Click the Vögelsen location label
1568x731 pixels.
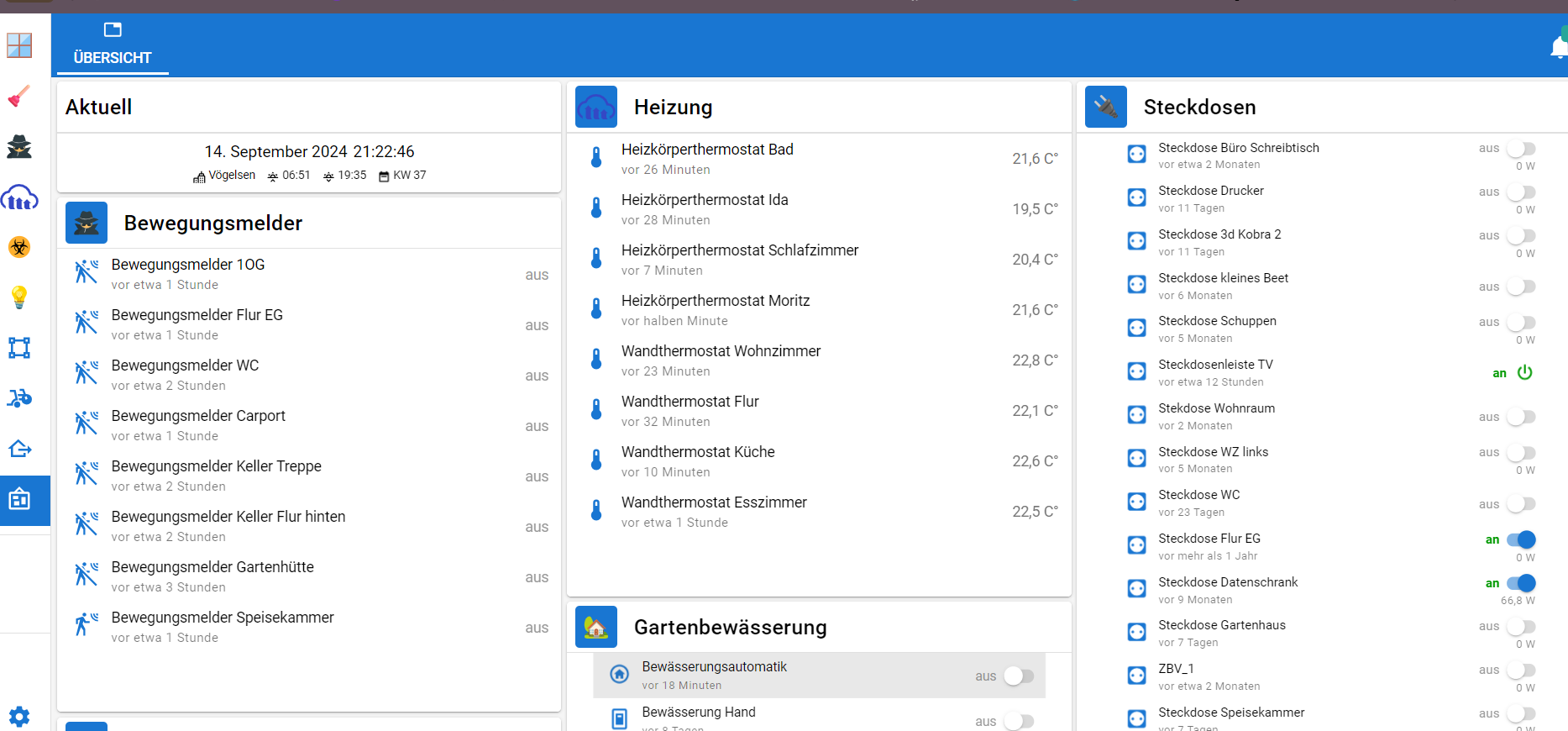232,175
